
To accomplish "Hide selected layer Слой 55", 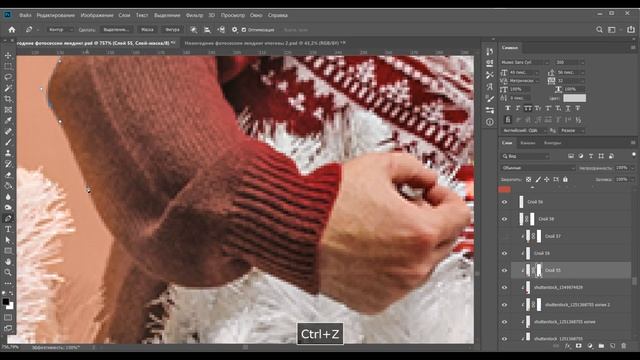I will click(x=504, y=271).
